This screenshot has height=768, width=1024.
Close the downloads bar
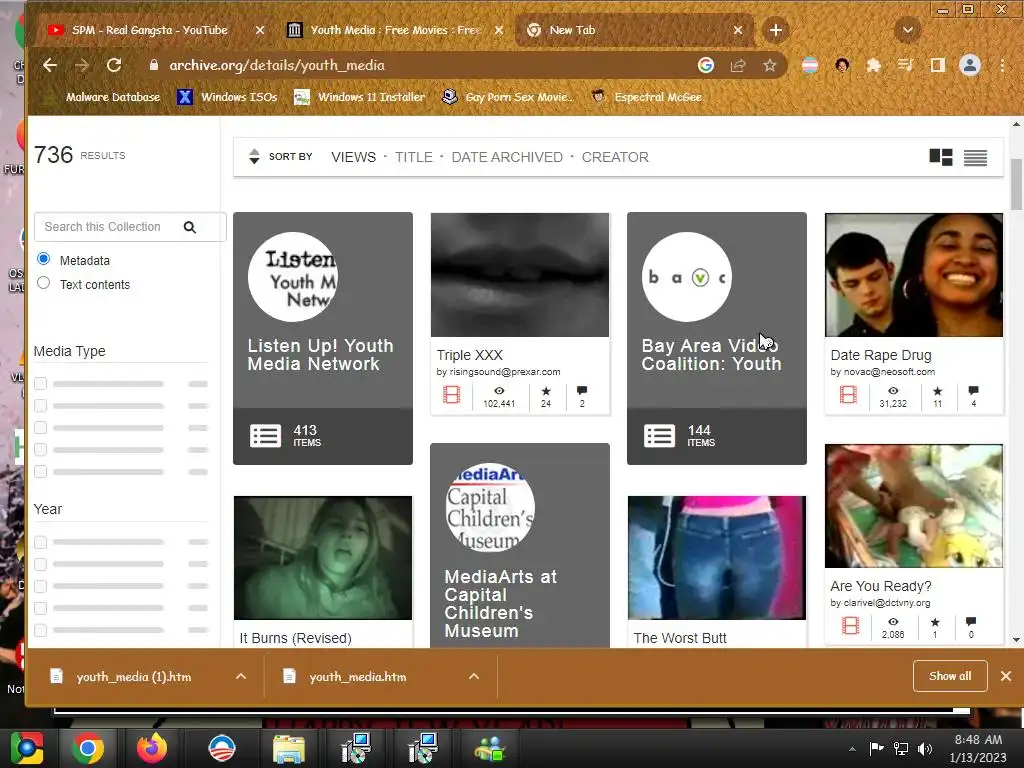[x=1006, y=676]
